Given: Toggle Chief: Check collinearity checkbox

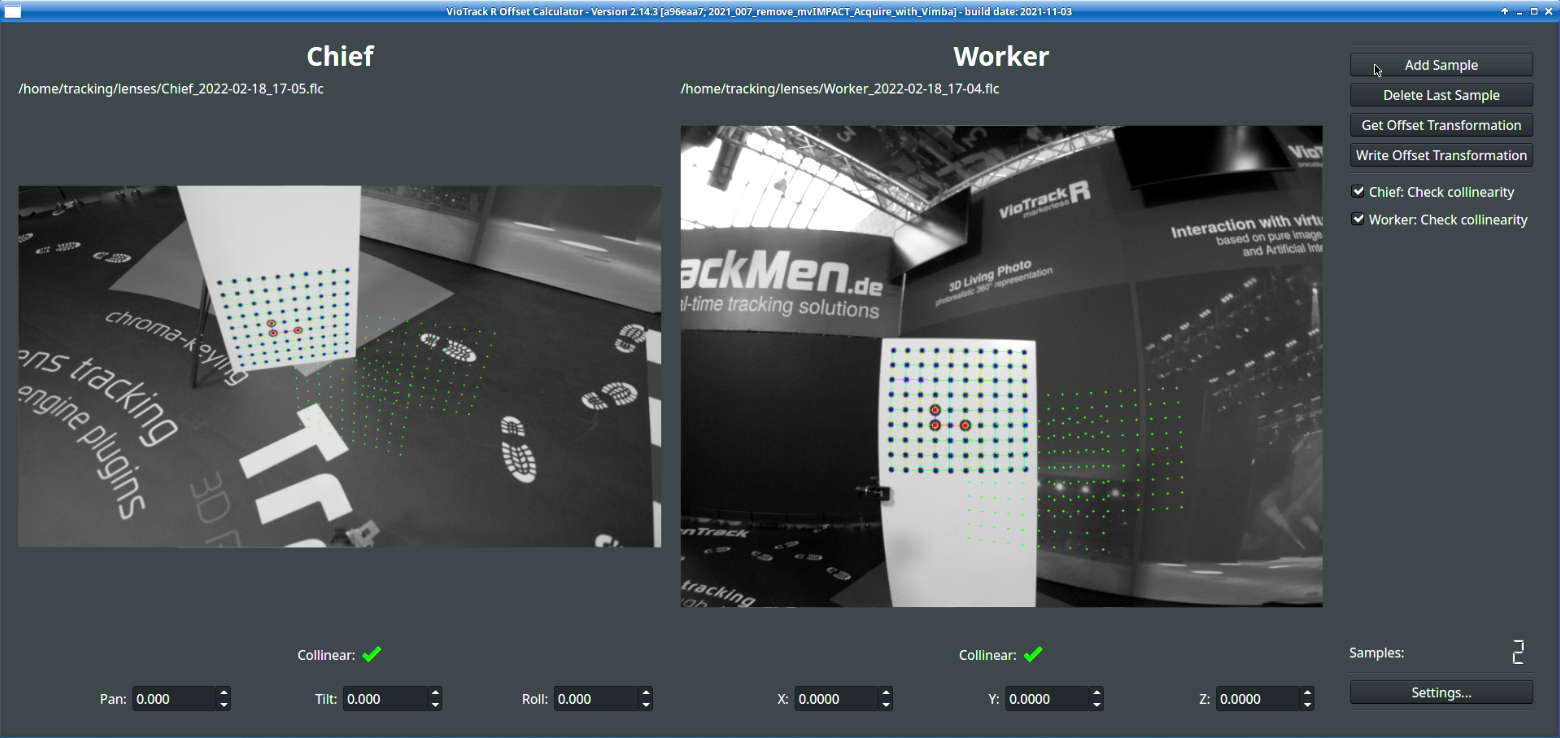Looking at the screenshot, I should [1358, 192].
